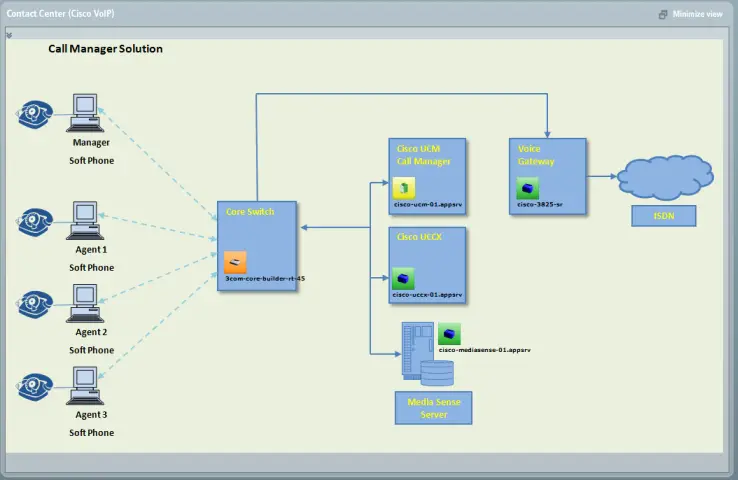Click the cisco-ucm-01.appsrv label
Viewport: 738px width, 480px height.
(428, 205)
